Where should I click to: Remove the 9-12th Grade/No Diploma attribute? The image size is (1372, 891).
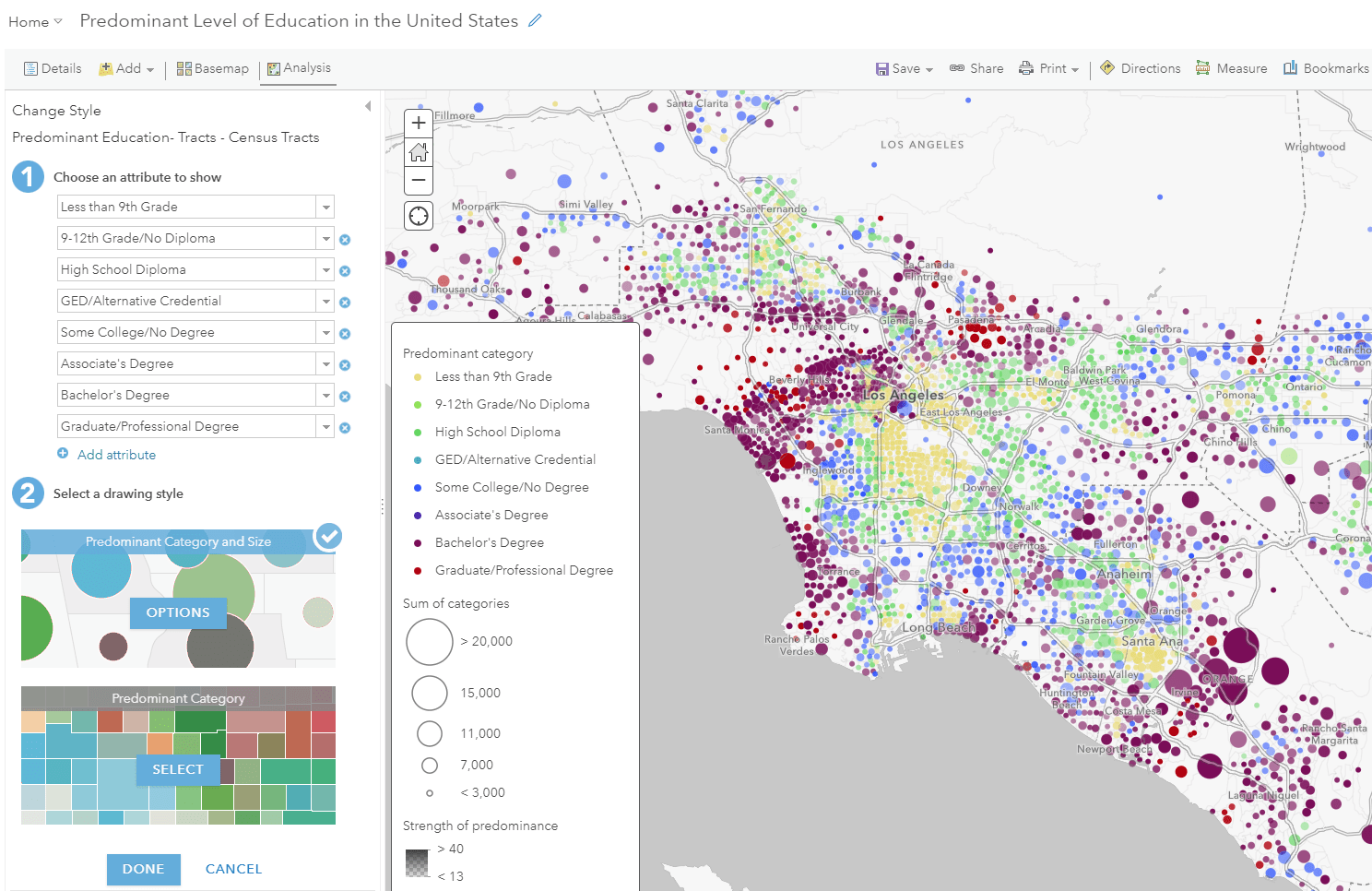coord(345,240)
